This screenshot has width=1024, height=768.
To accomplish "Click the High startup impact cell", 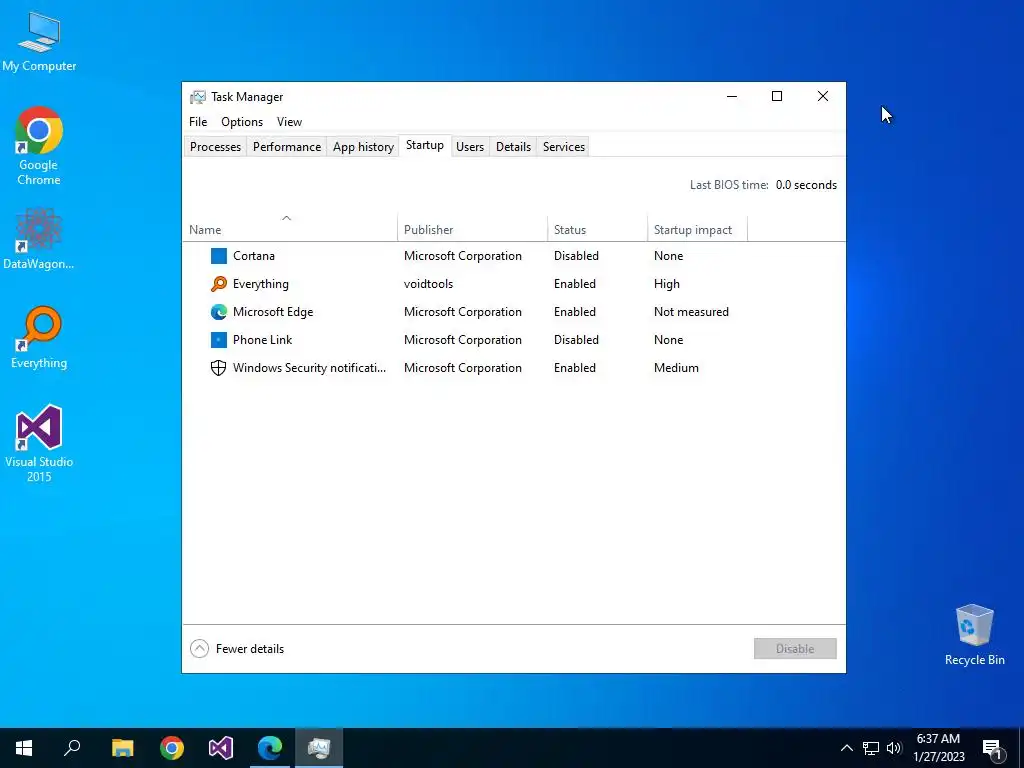I will 667,284.
